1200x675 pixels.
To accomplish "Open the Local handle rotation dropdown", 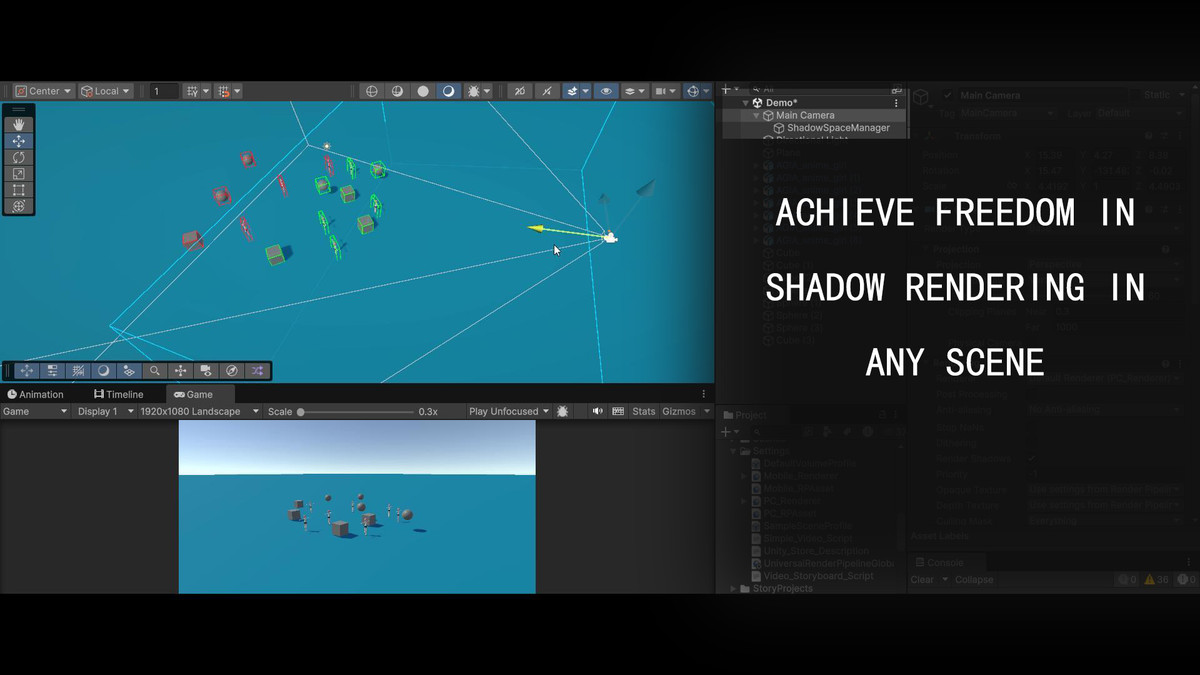I will click(106, 91).
